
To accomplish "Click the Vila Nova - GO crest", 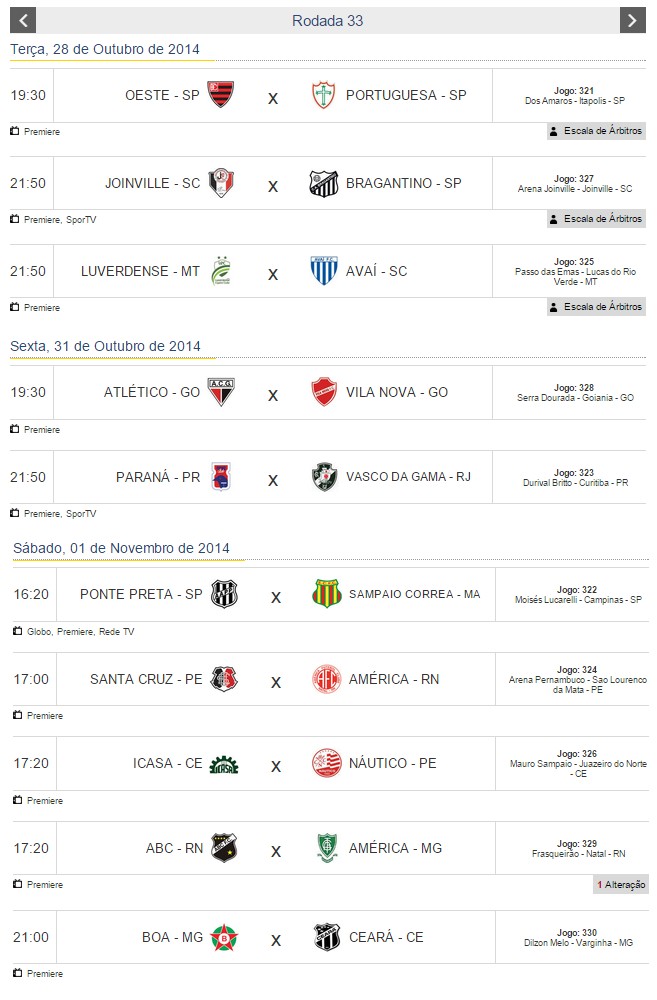I will (323, 392).
